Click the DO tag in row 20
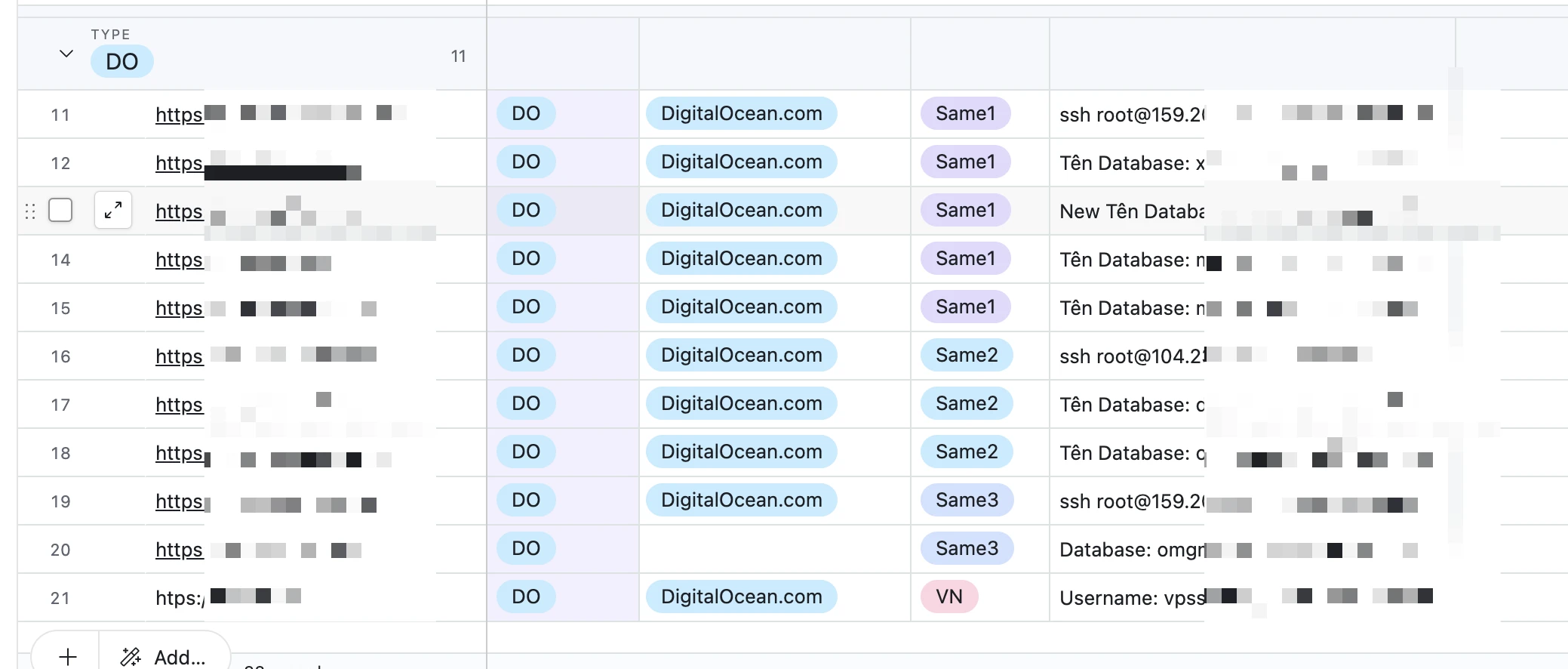1568x669 pixels. tap(526, 548)
